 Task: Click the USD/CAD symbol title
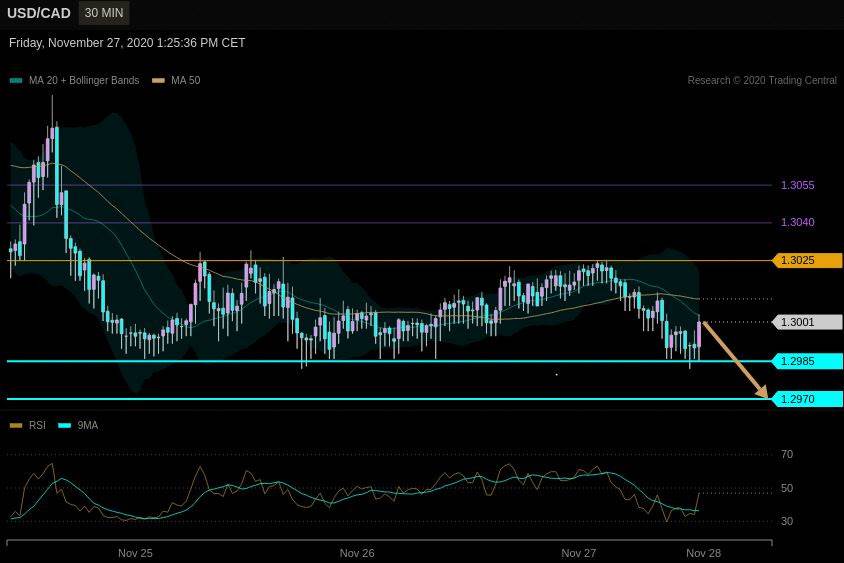point(39,13)
